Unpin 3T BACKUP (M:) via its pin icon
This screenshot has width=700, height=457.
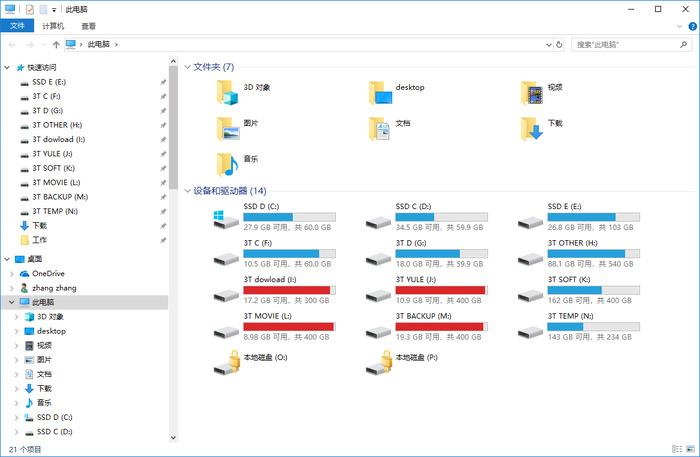coord(163,197)
